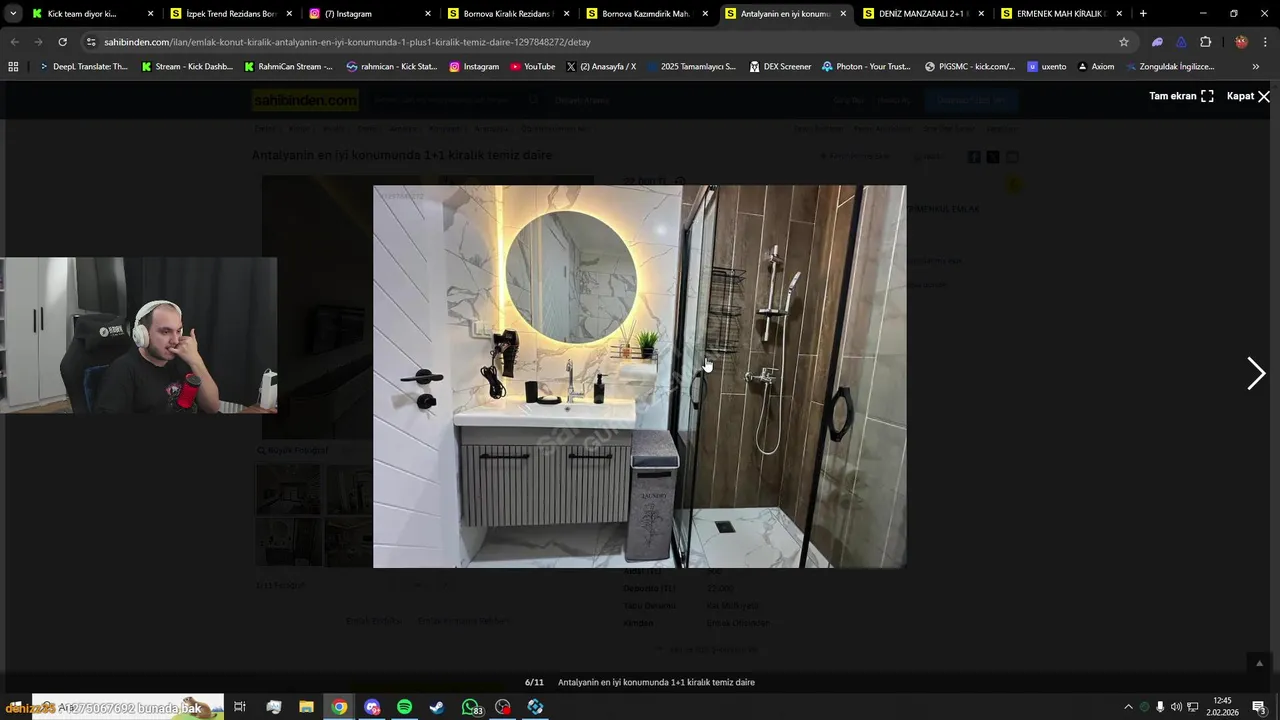Open the Instagram bookmark

pos(474,66)
